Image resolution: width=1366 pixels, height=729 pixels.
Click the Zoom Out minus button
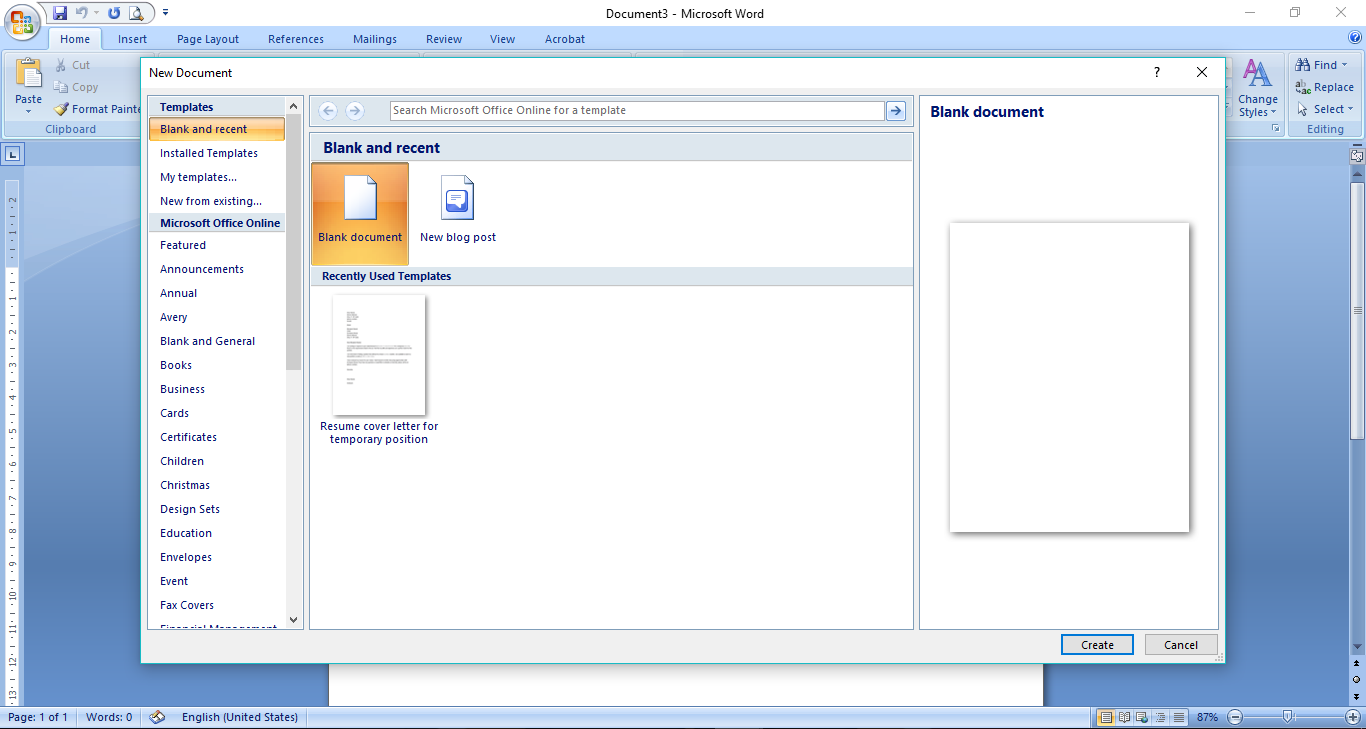(x=1235, y=717)
